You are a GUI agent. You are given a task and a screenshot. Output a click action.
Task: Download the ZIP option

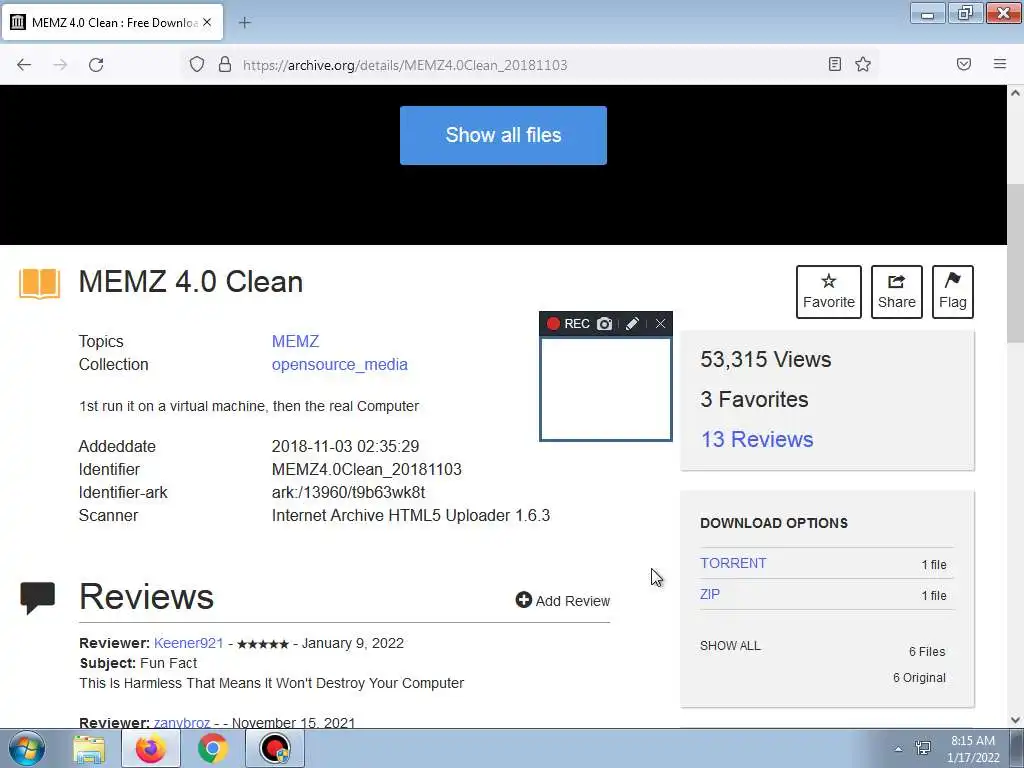click(x=710, y=594)
